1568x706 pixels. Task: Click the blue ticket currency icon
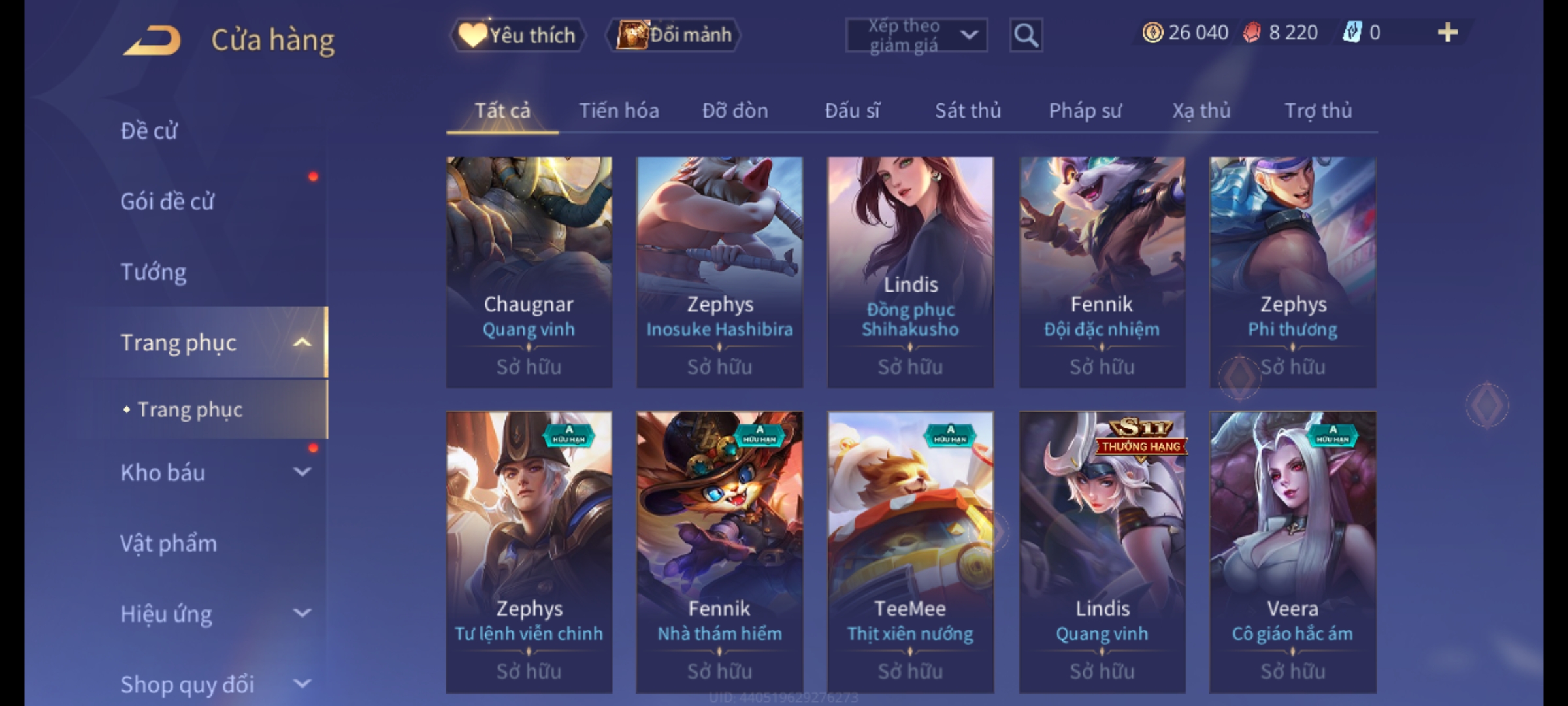tap(1352, 33)
